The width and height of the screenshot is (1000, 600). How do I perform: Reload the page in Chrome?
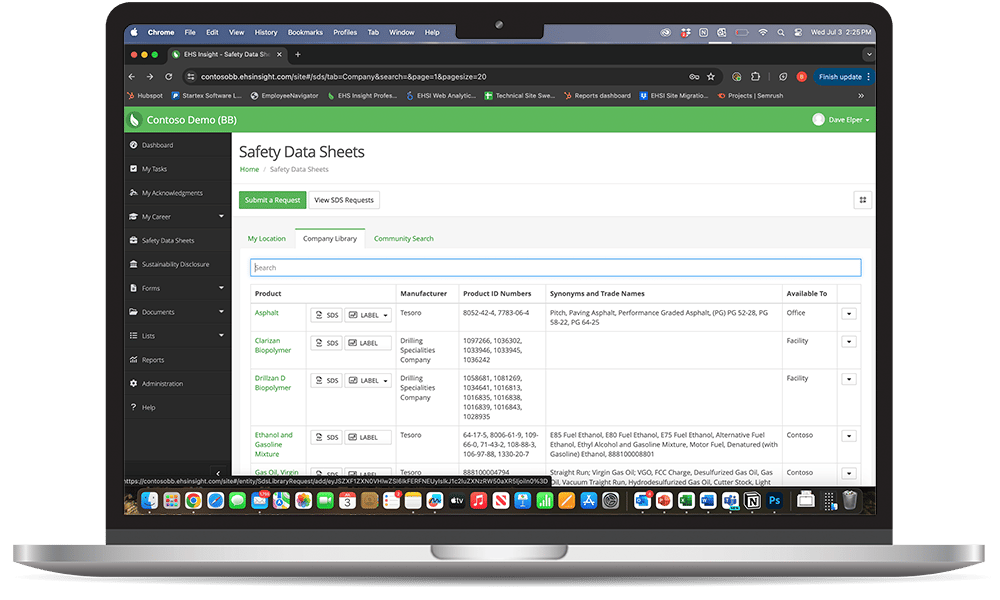pyautogui.click(x=166, y=76)
